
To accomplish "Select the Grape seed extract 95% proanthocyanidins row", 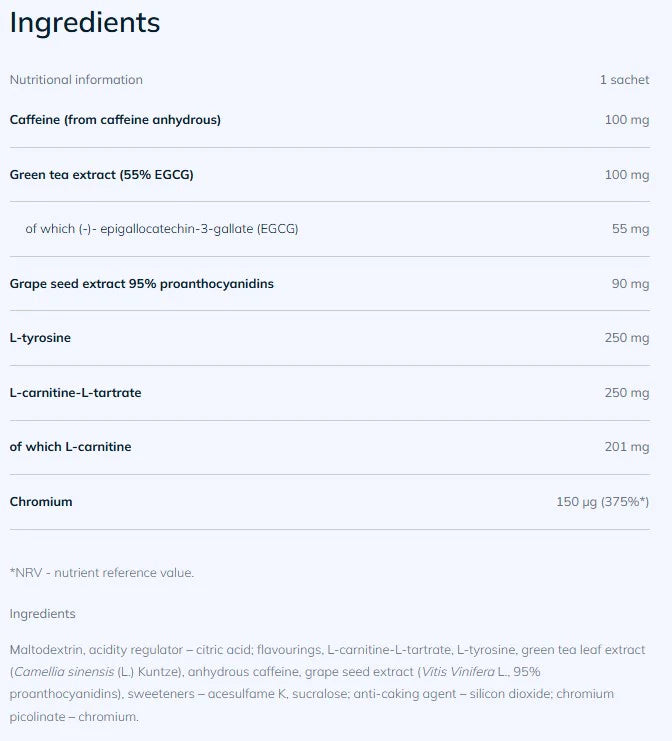I will (141, 284).
